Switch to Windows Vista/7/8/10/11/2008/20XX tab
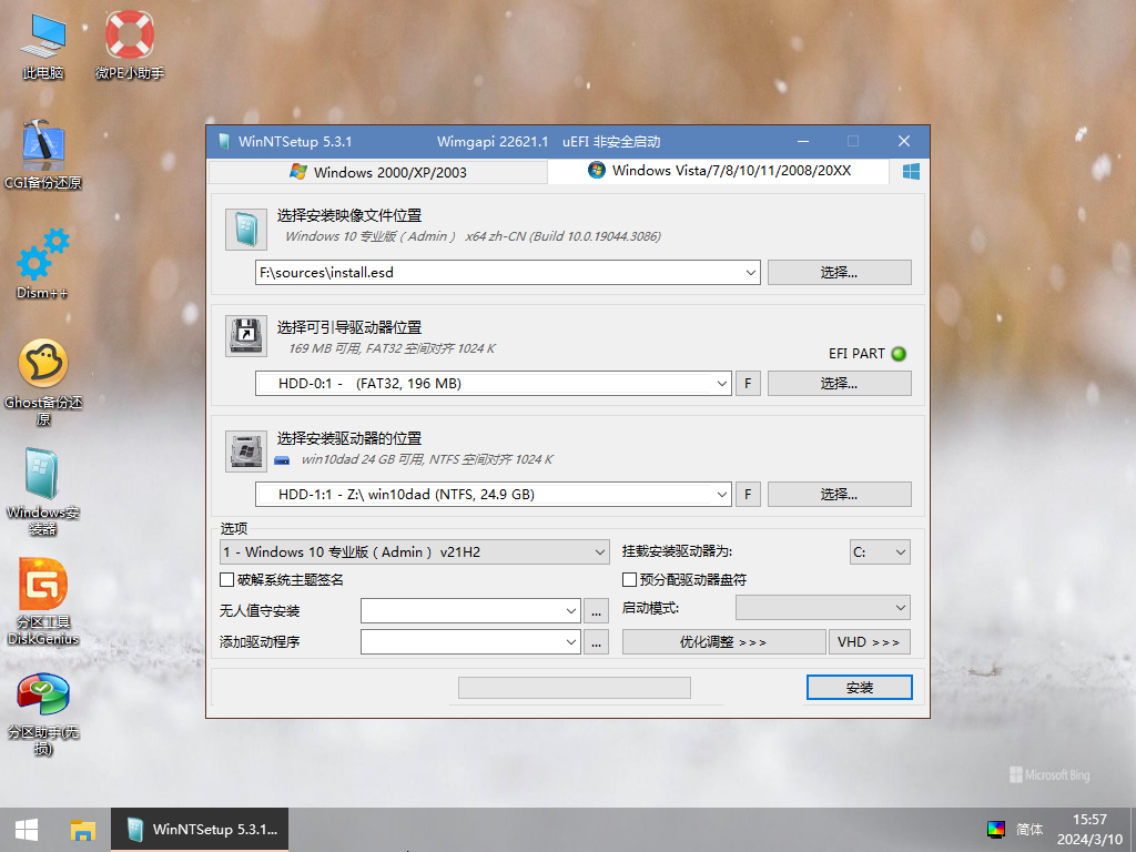 719,170
